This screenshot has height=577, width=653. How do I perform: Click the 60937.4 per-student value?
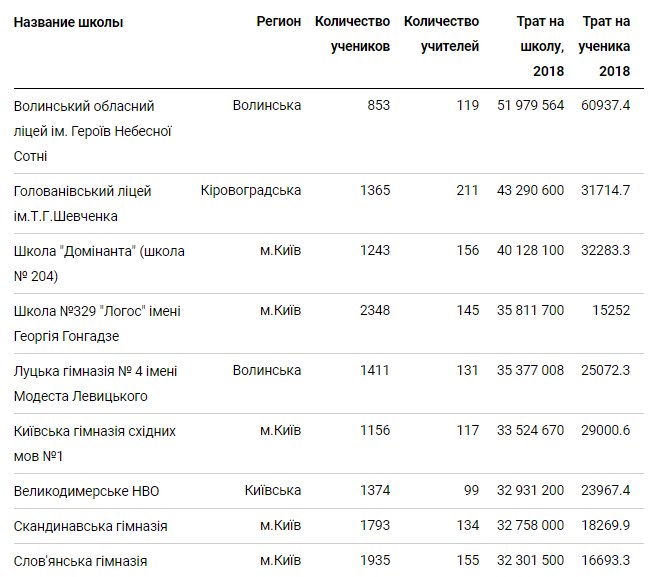(605, 106)
